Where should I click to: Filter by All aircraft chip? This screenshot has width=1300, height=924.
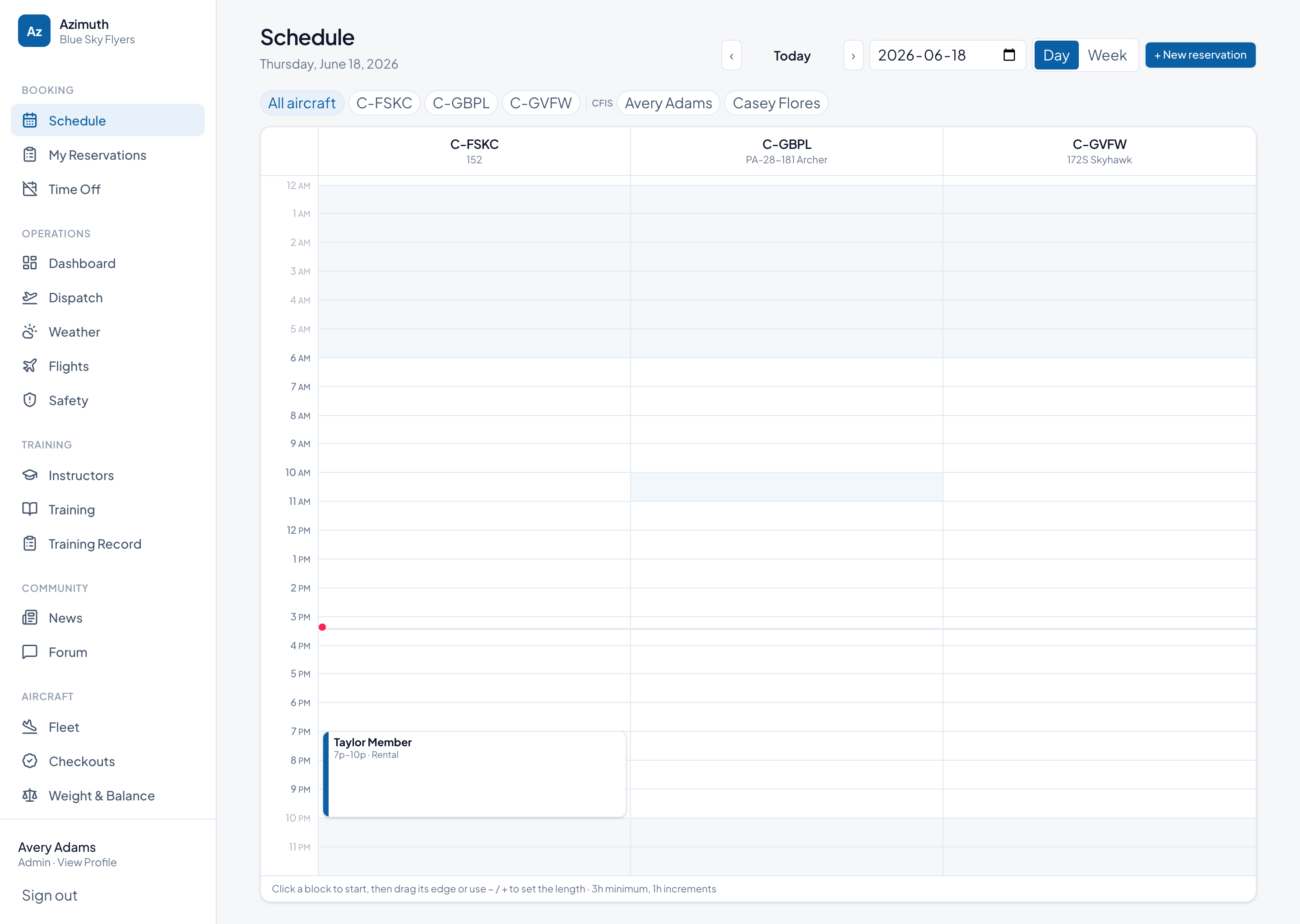pos(302,103)
